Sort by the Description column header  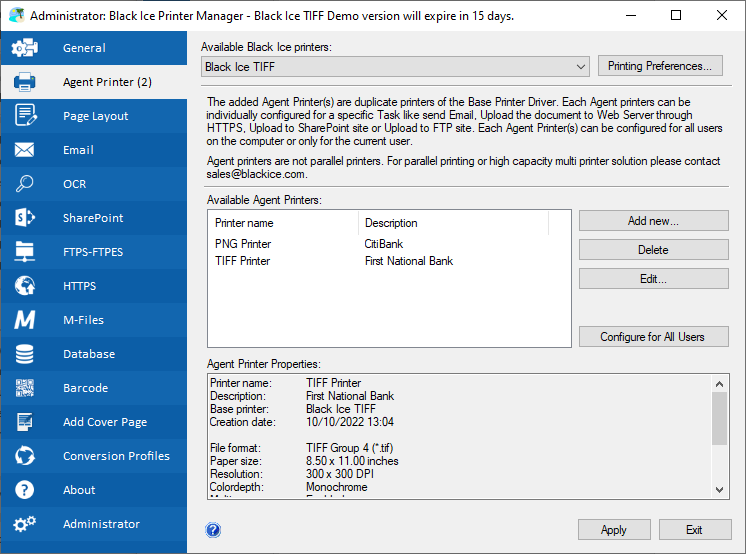pos(391,223)
